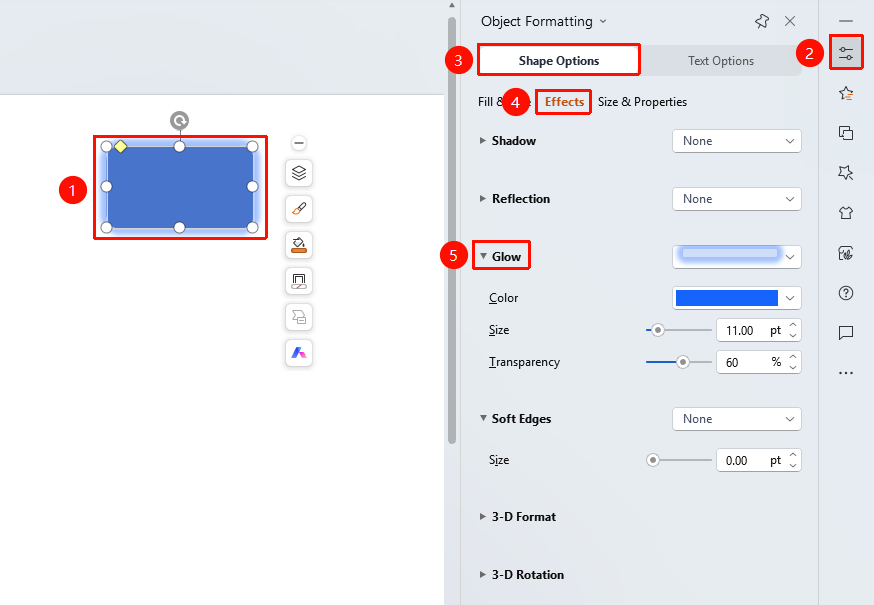This screenshot has width=874, height=605.
Task: Open the Effects sub-tab
Action: pyautogui.click(x=564, y=101)
